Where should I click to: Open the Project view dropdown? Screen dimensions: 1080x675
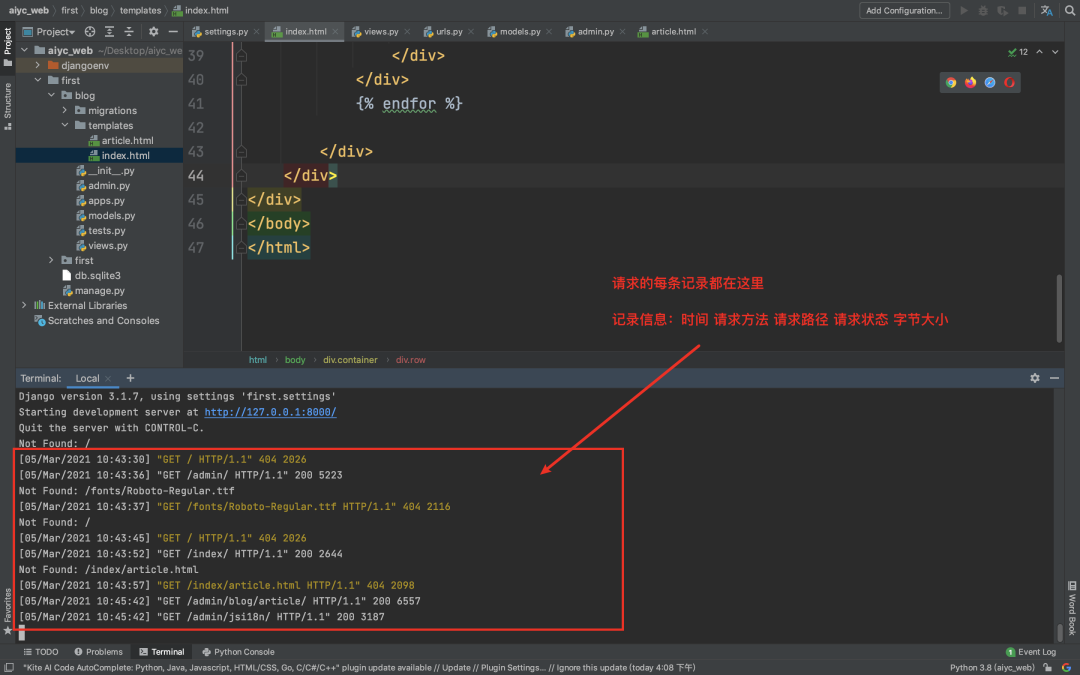click(x=48, y=32)
